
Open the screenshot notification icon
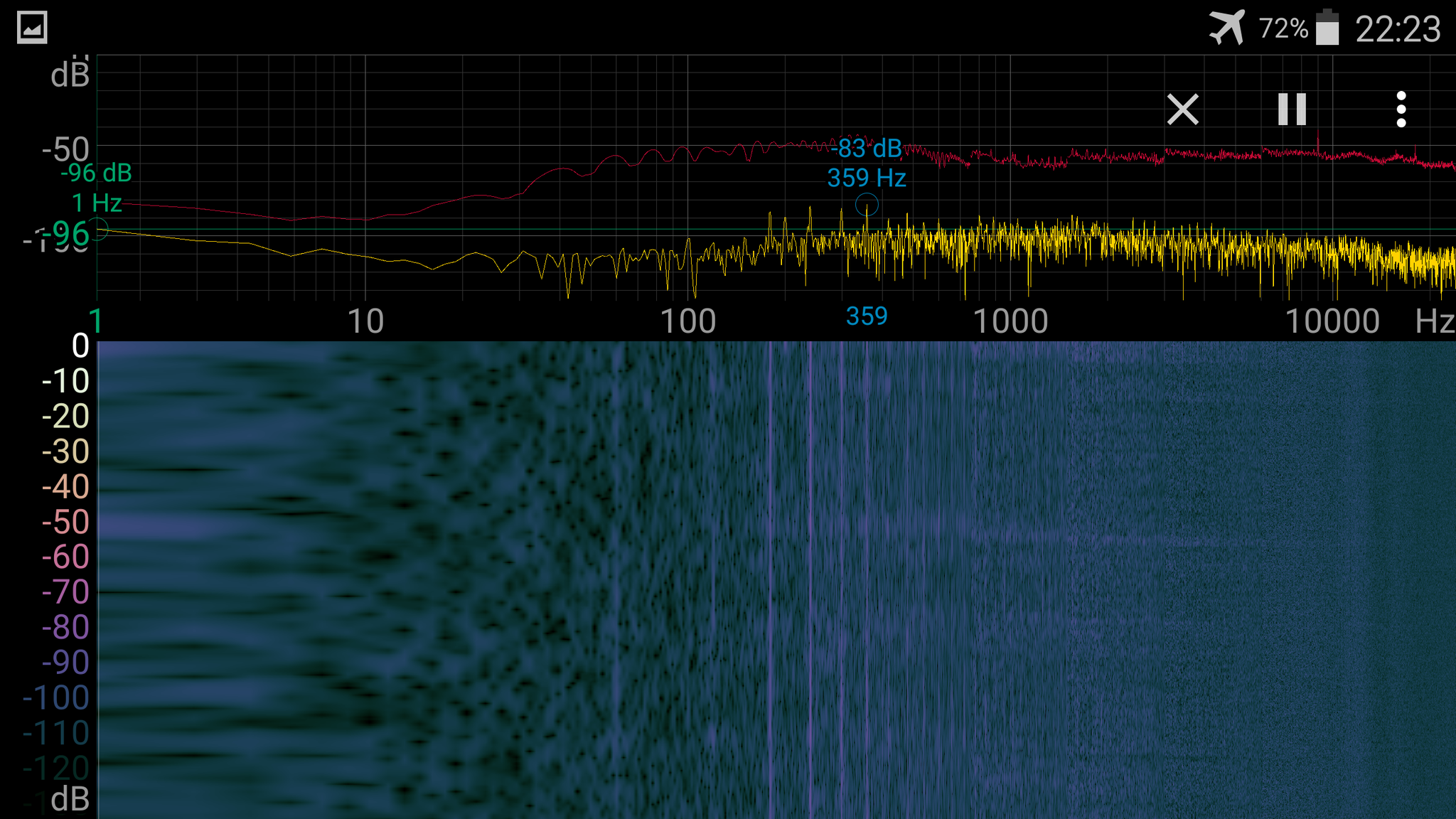click(32, 28)
